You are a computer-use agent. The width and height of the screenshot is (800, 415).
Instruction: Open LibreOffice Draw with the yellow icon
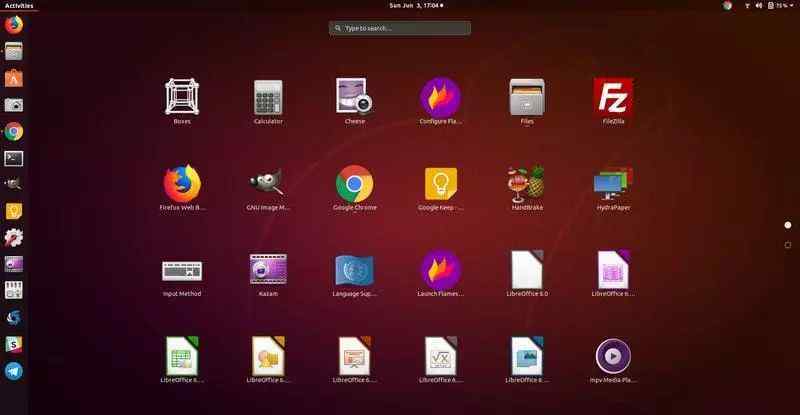pos(268,360)
